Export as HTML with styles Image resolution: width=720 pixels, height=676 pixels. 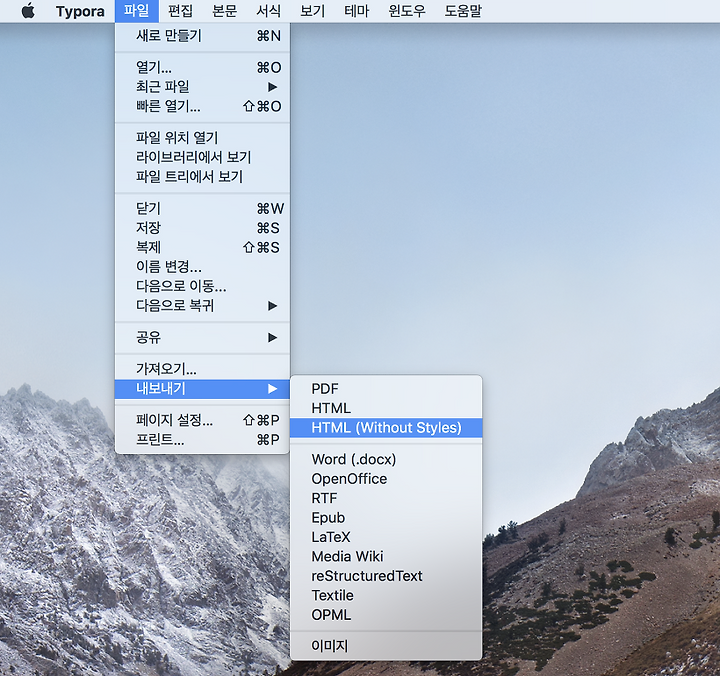386,408
